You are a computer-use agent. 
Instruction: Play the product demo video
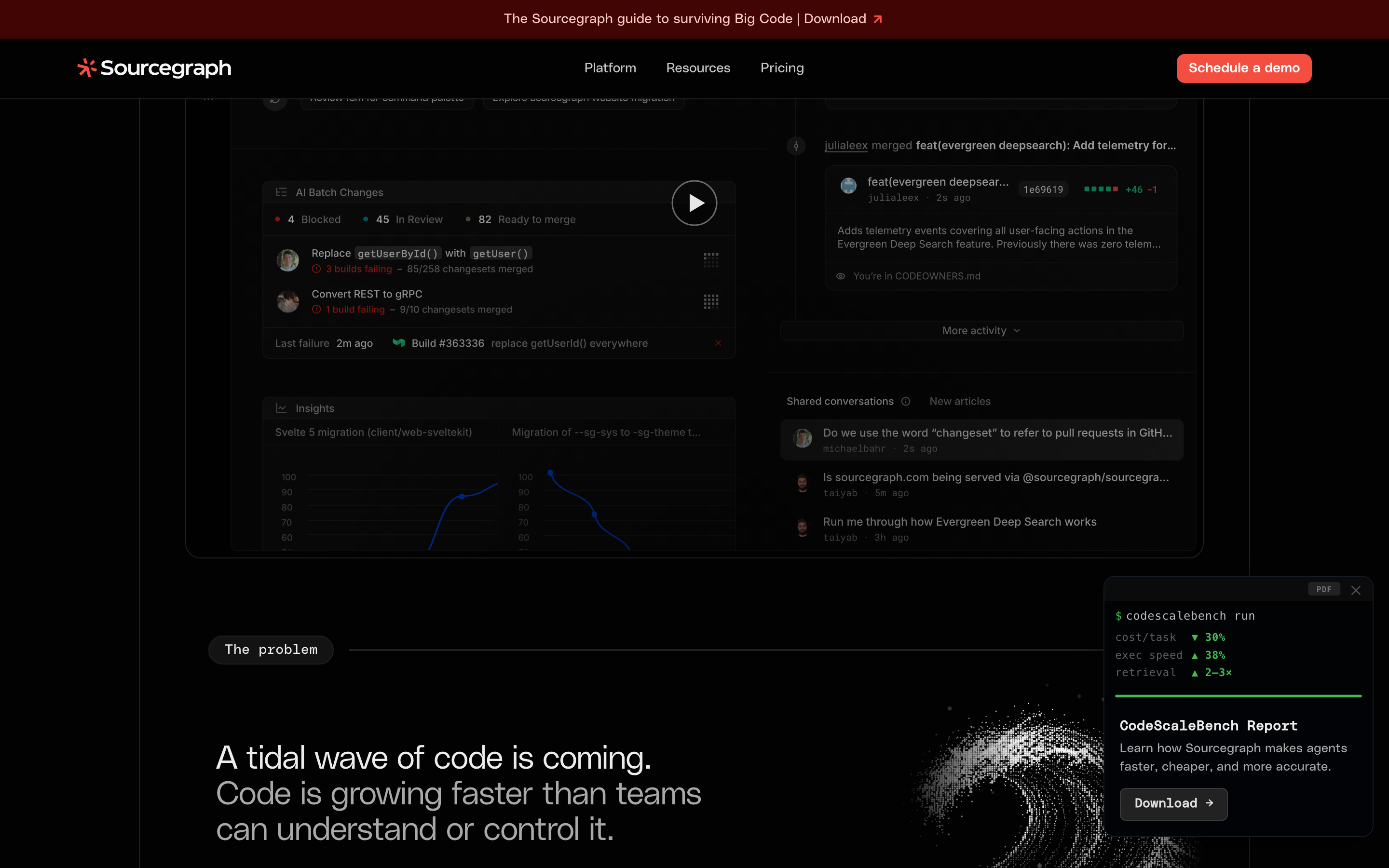point(694,203)
